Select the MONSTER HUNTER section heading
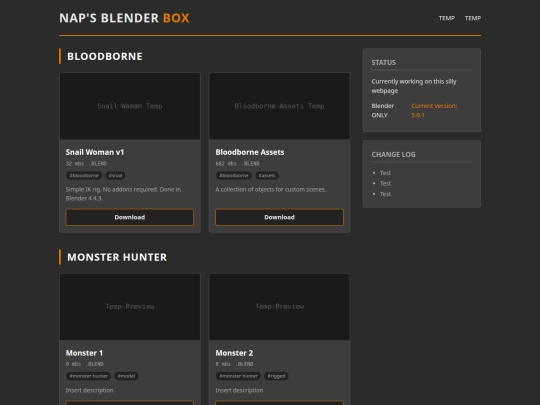Screen dimensions: 540x405 (x=117, y=257)
